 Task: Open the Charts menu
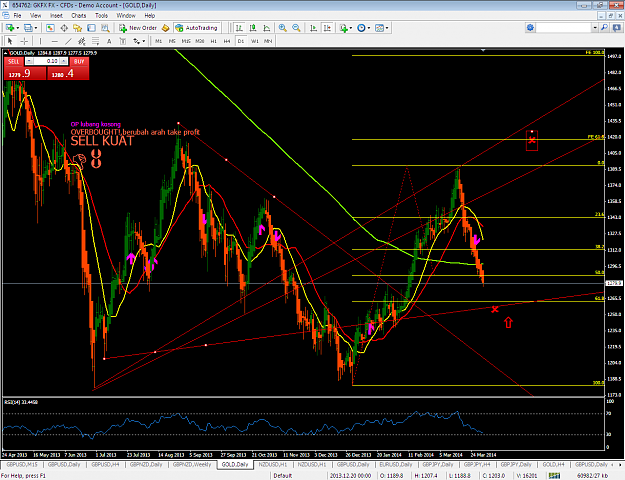(x=79, y=16)
